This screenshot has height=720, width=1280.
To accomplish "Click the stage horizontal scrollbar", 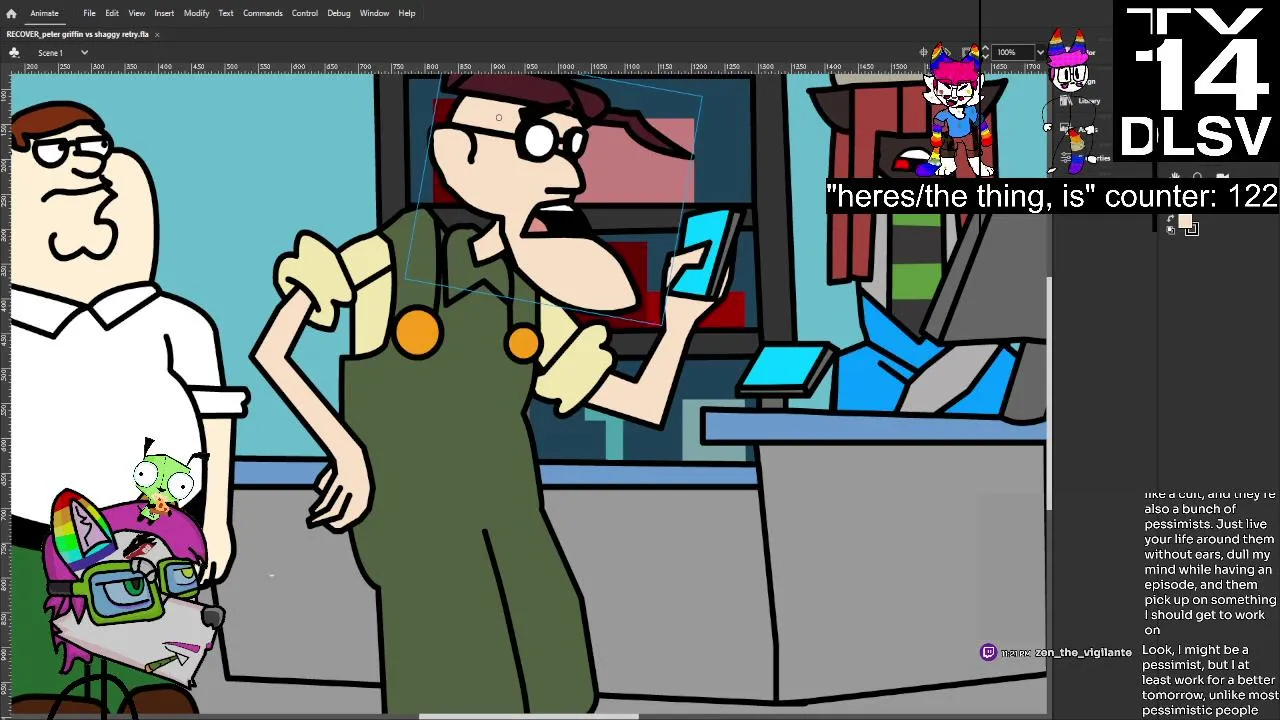I will click(x=528, y=716).
